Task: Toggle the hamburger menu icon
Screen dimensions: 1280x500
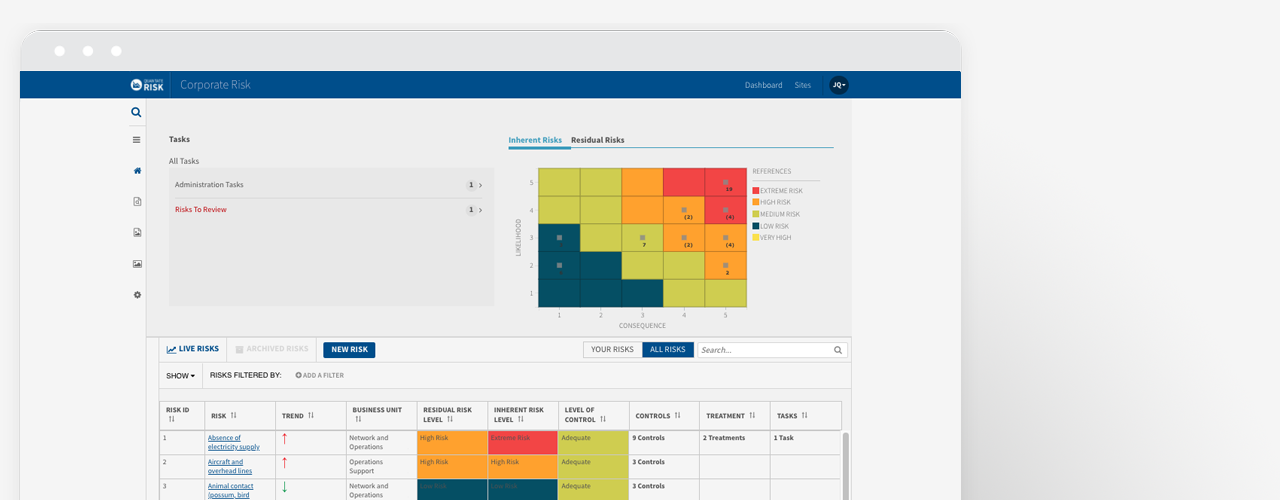Action: [x=137, y=140]
